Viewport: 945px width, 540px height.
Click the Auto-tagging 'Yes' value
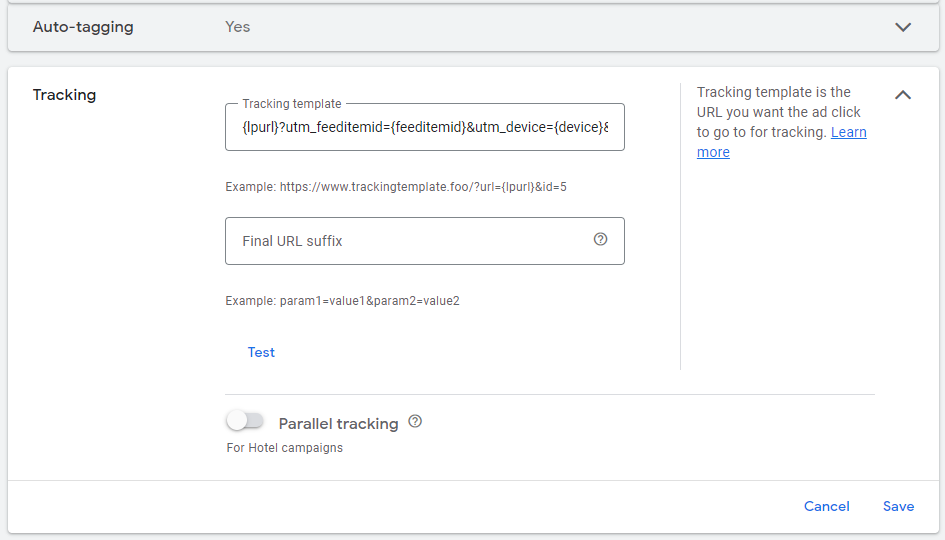238,27
